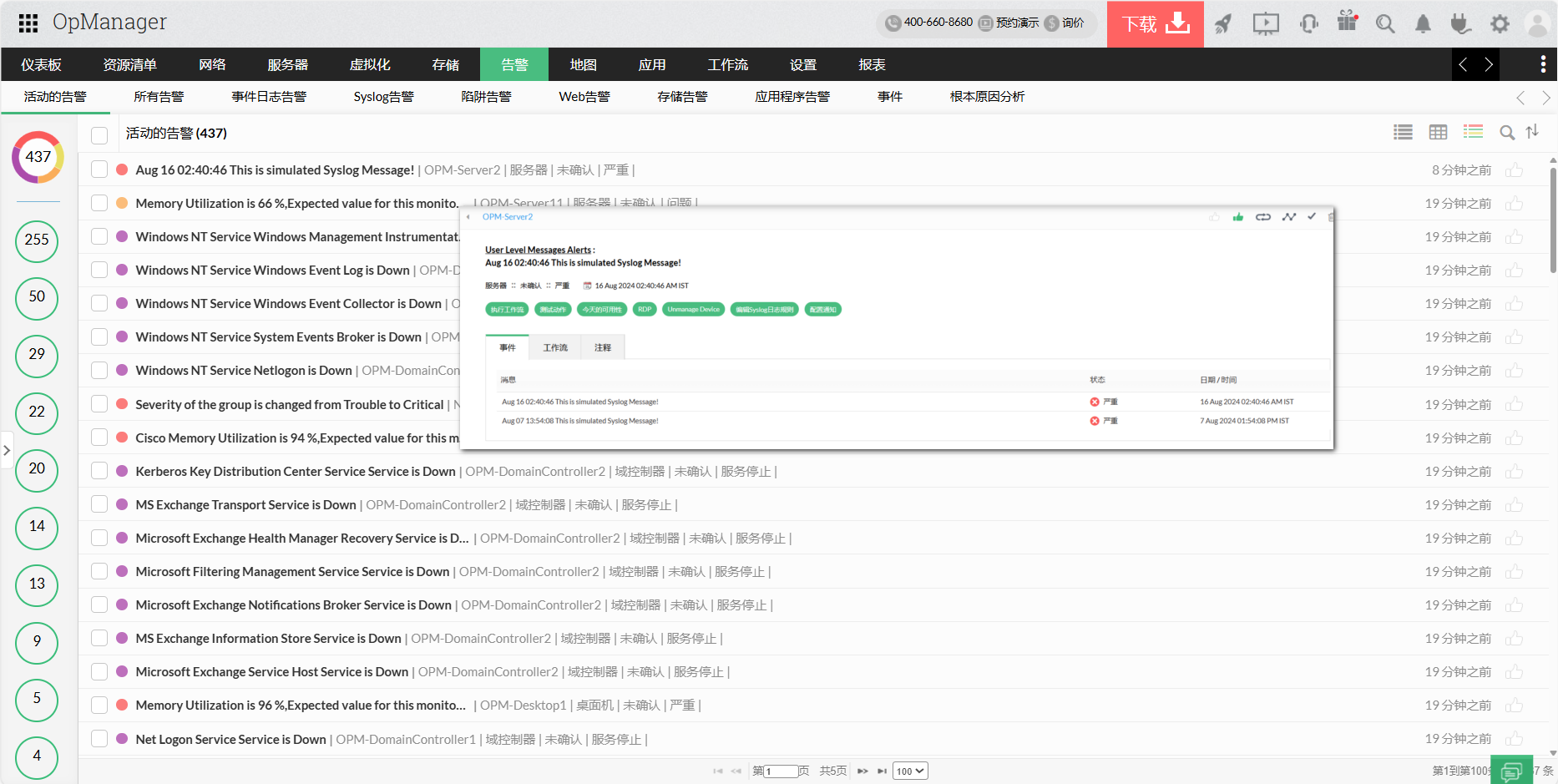
Task: Switch to the 根本原因分析 tab
Action: coord(987,97)
